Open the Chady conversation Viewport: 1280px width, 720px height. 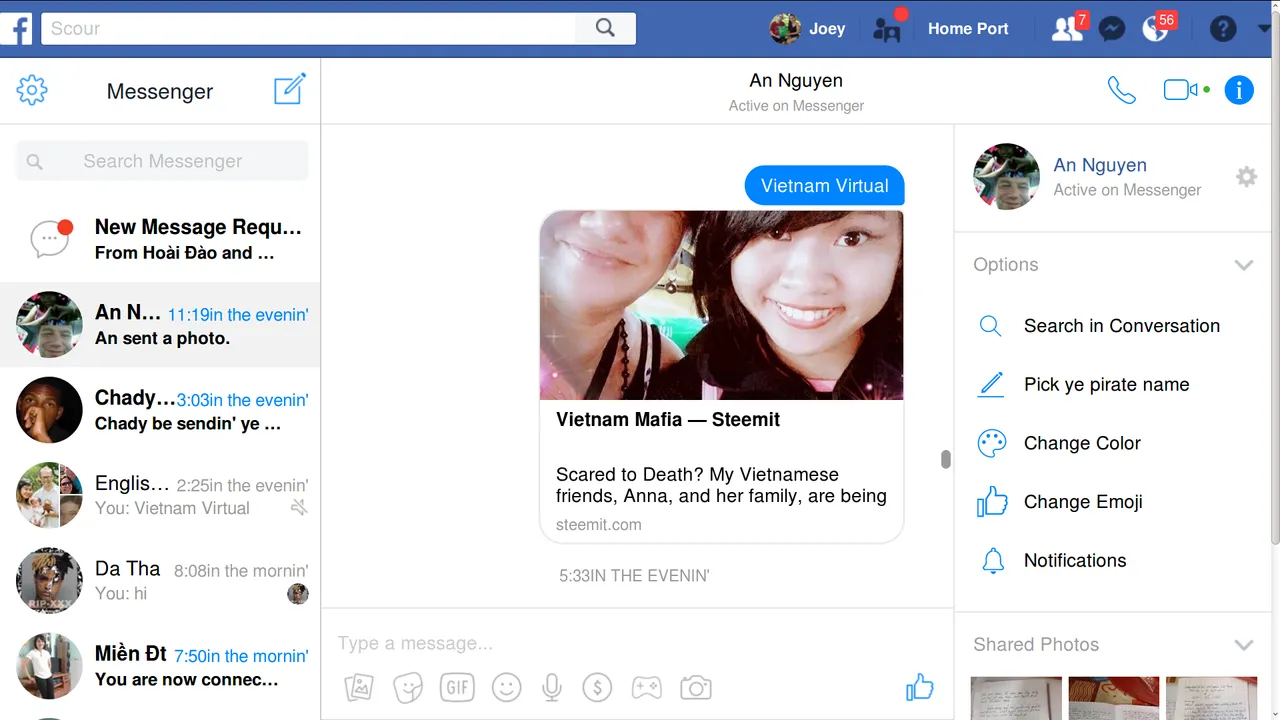(x=160, y=410)
